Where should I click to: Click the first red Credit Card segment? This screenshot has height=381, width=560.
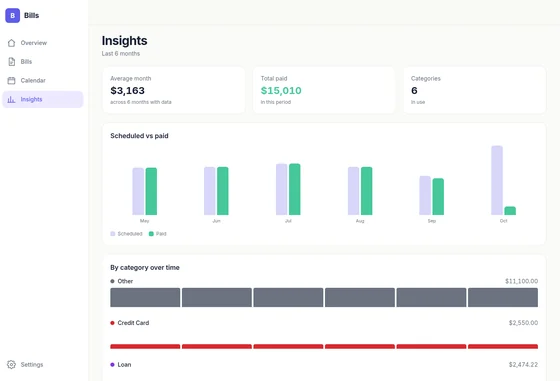coord(145,346)
